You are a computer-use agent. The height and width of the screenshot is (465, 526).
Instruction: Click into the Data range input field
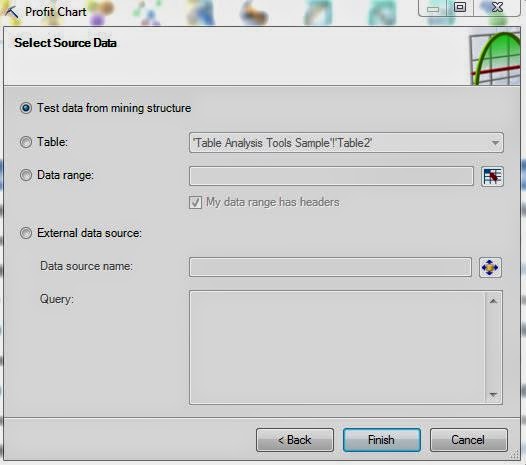coord(331,176)
